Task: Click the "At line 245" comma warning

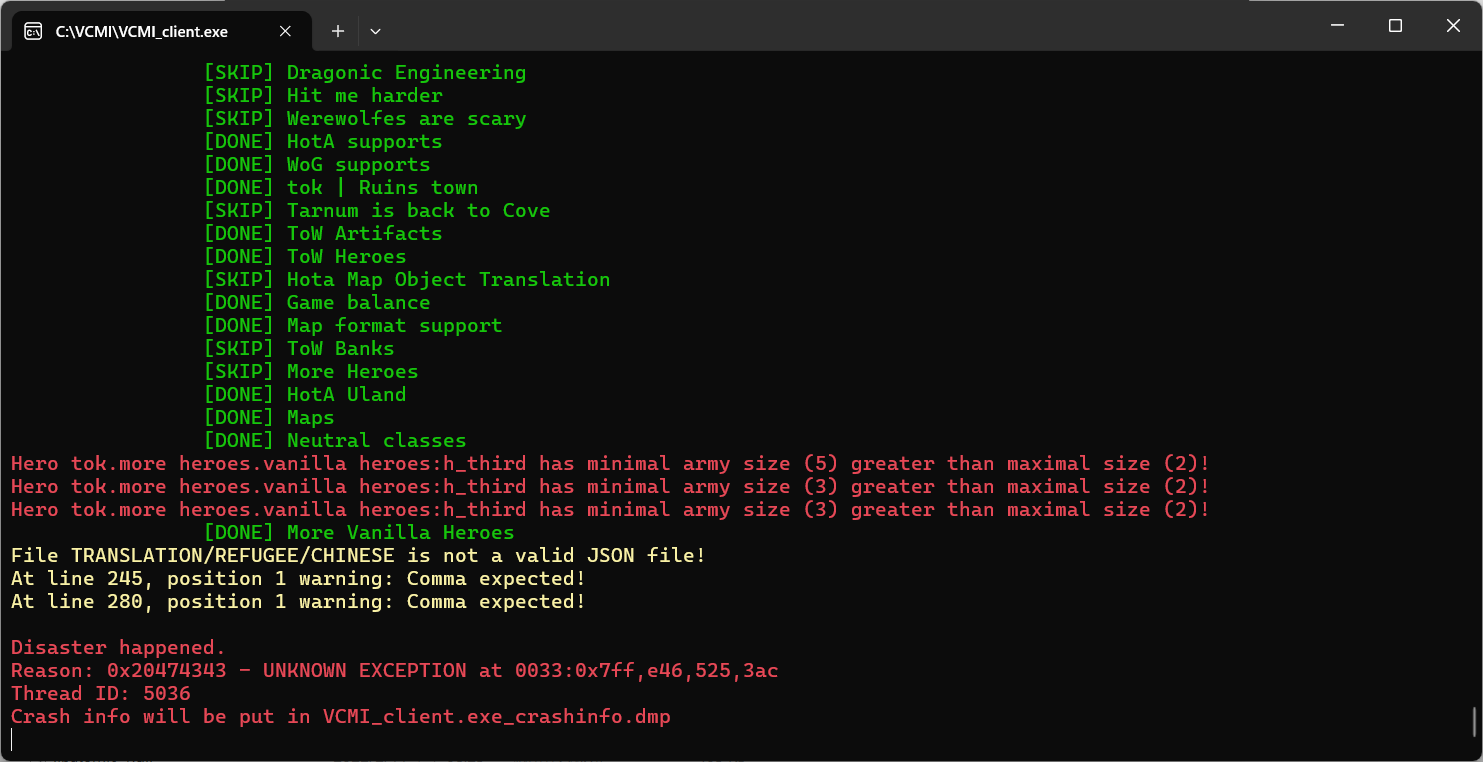Action: (298, 579)
